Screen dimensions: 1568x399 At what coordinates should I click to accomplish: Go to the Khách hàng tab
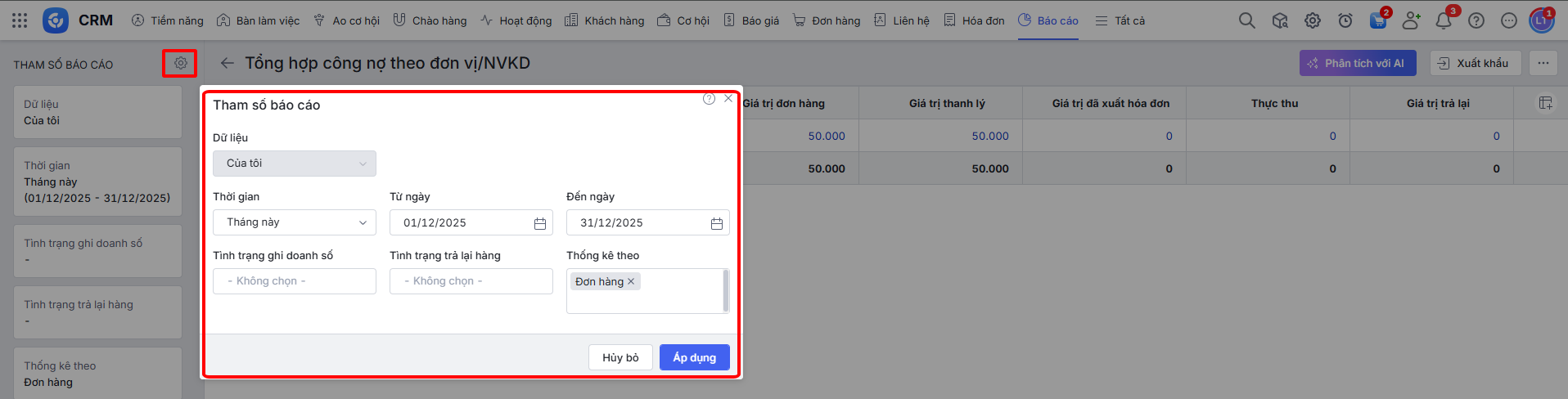pos(605,20)
